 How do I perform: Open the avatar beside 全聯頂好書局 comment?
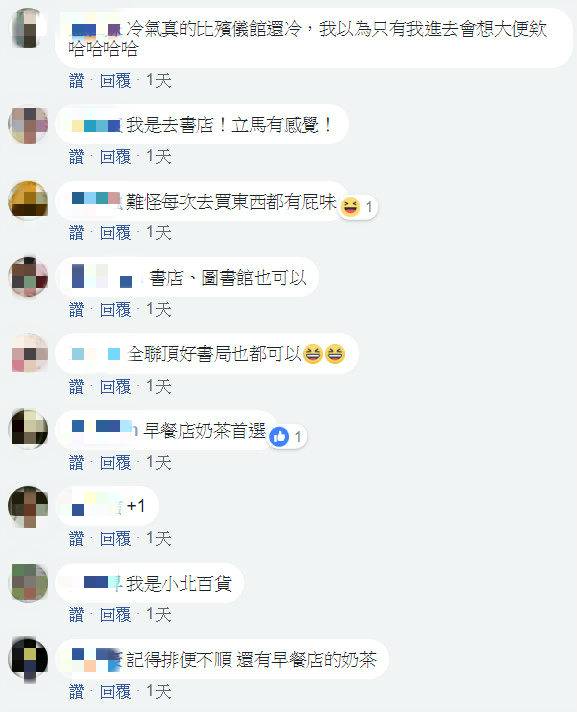28,353
